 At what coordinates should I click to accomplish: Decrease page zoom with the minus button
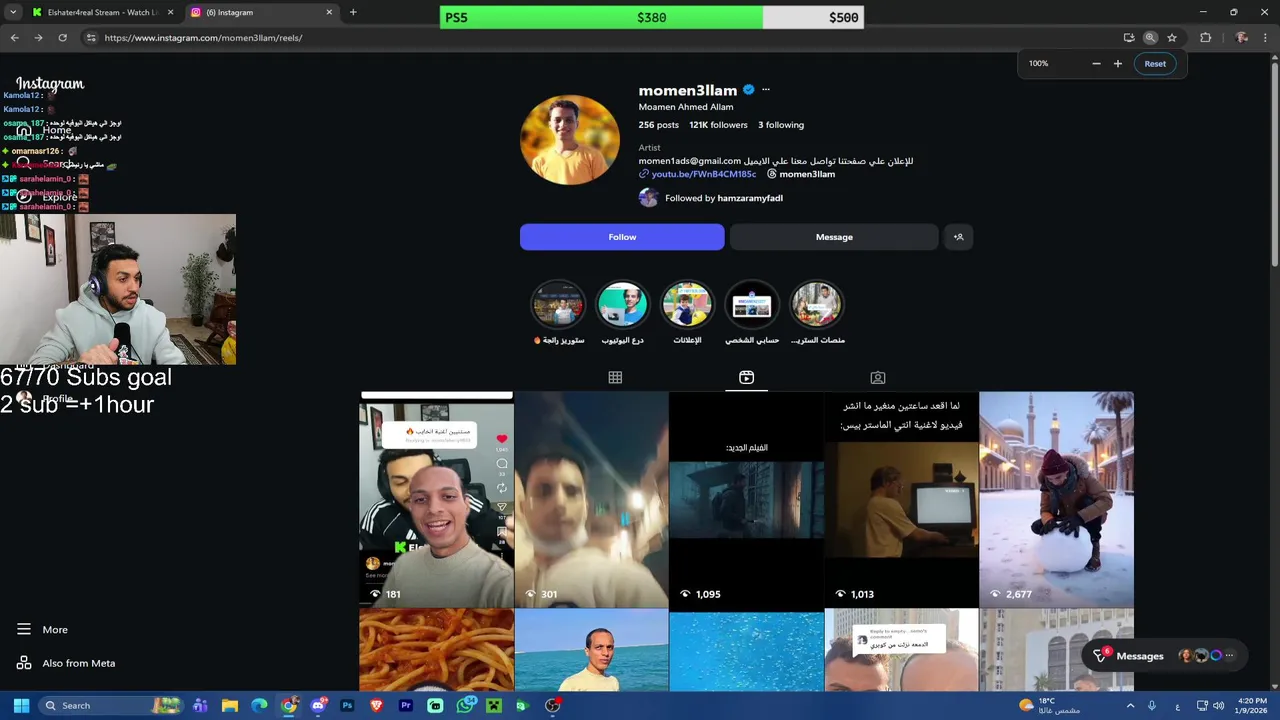click(1096, 63)
